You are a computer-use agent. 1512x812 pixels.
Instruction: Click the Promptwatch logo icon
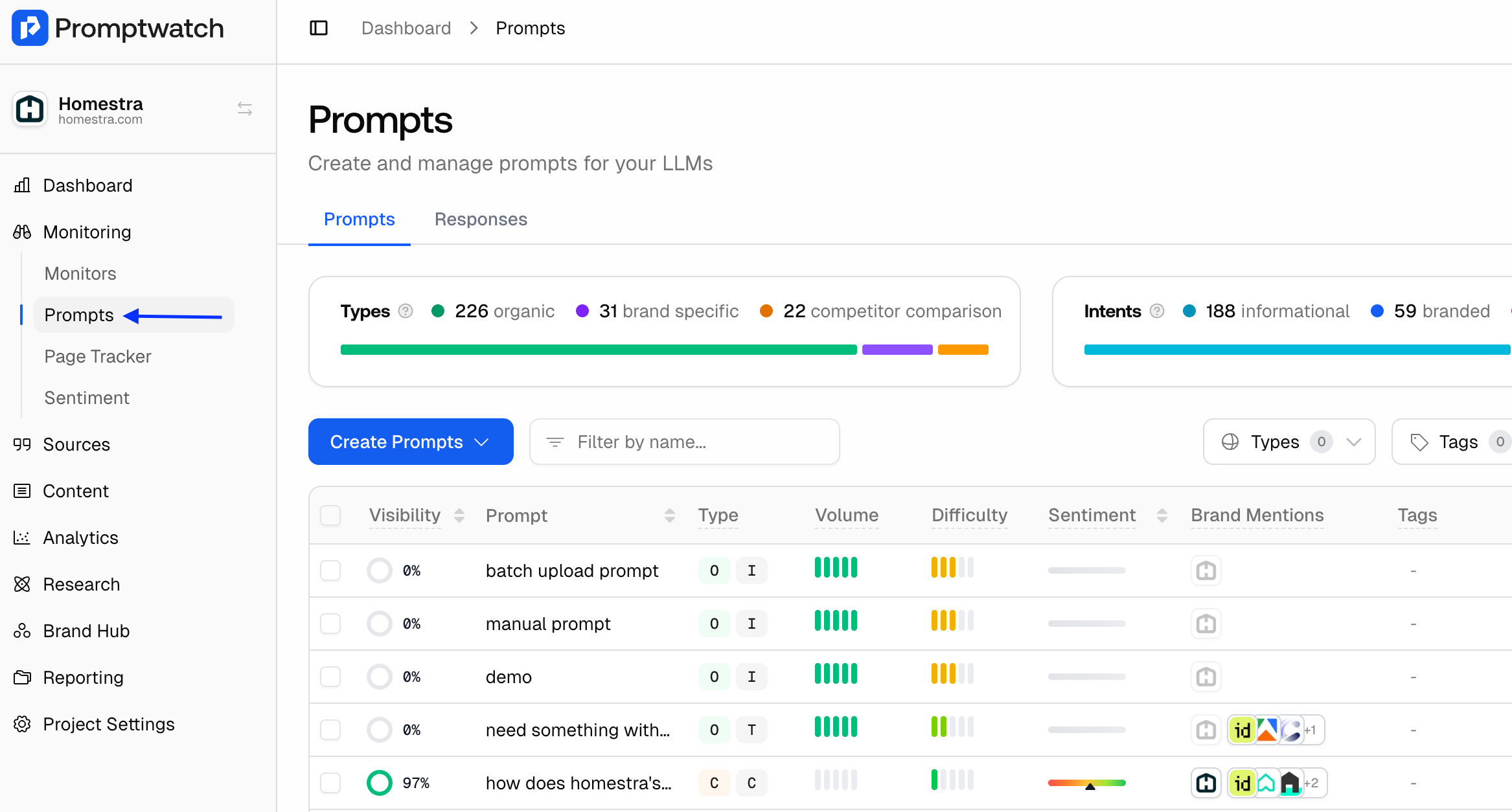[x=30, y=28]
